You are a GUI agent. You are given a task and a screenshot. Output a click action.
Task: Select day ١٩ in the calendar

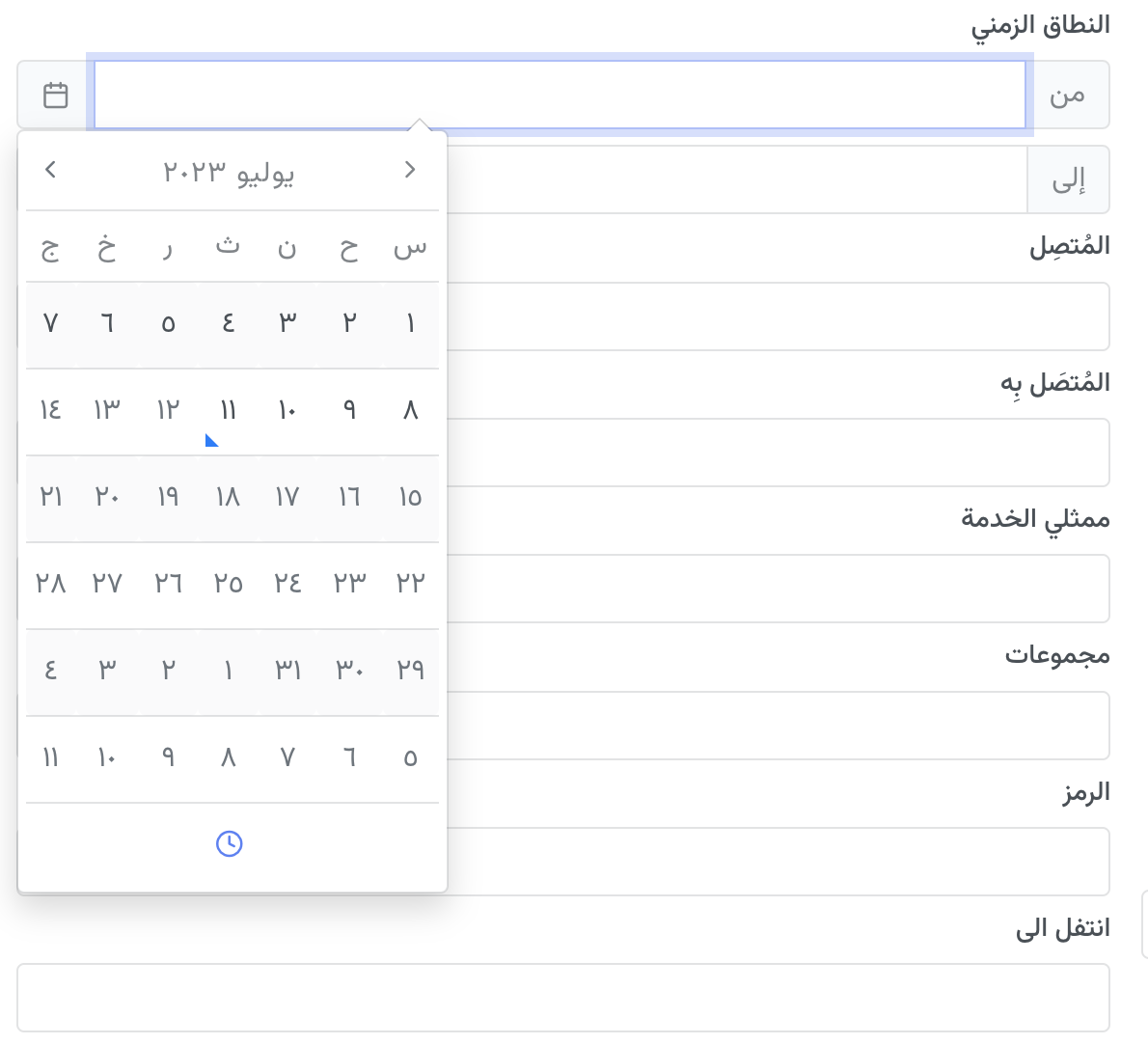(x=168, y=497)
